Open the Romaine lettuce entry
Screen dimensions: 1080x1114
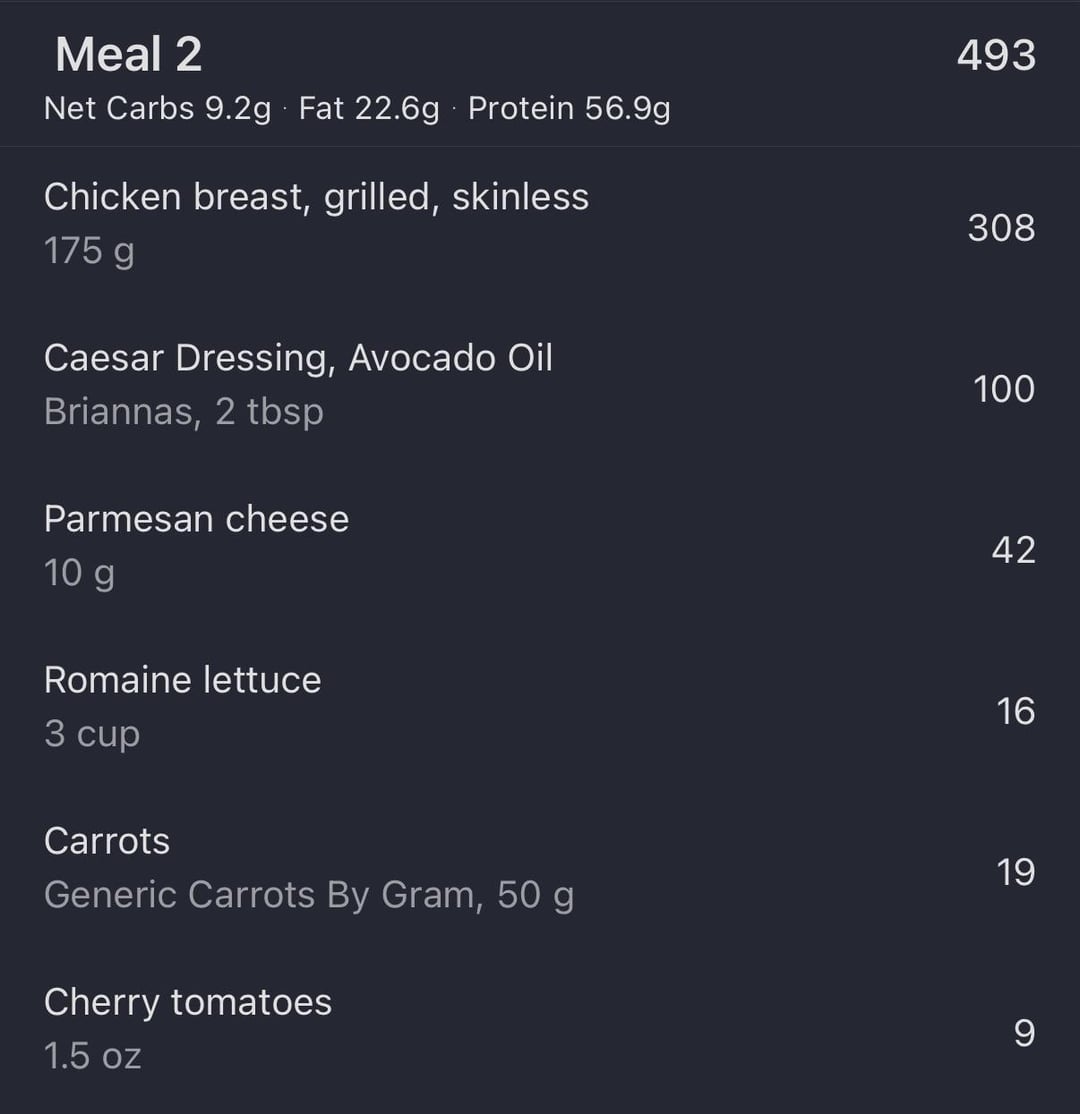(x=182, y=680)
